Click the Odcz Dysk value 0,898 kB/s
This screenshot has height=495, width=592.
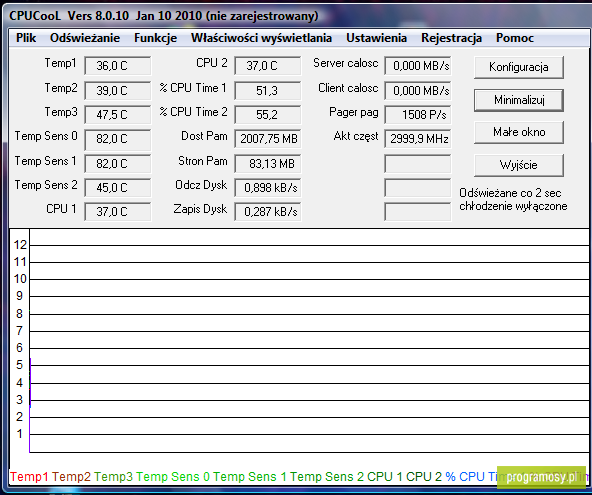268,188
